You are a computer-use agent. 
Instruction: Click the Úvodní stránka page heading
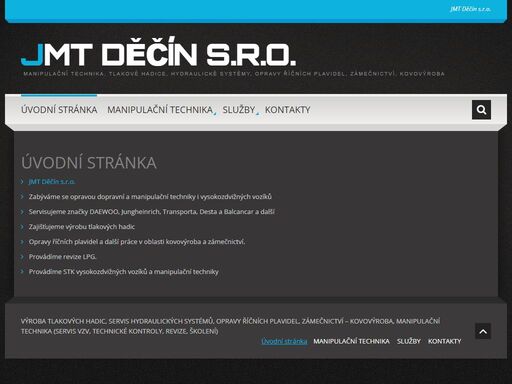point(89,163)
